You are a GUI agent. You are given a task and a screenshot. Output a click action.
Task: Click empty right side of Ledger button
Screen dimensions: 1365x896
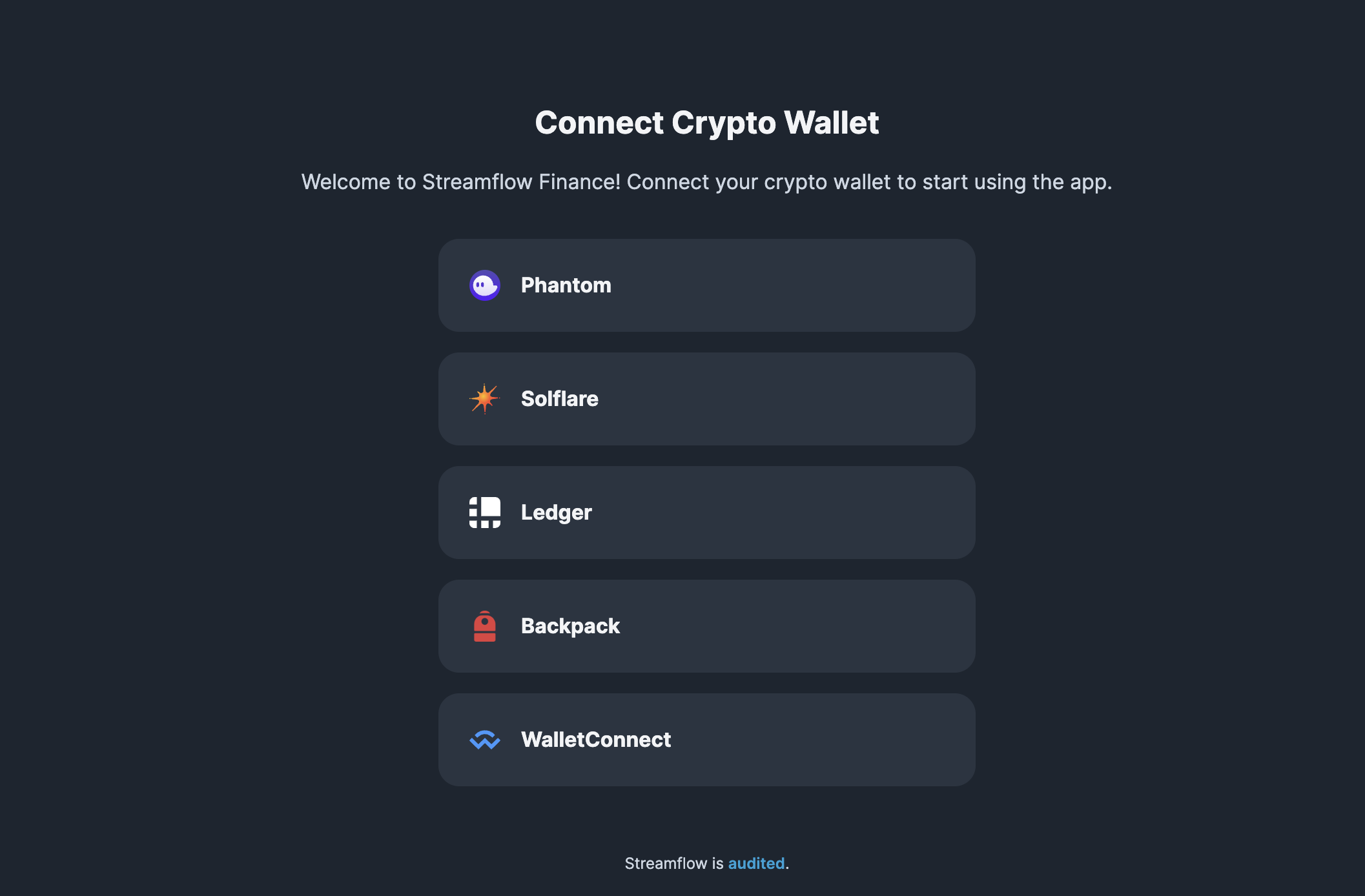tap(839, 513)
